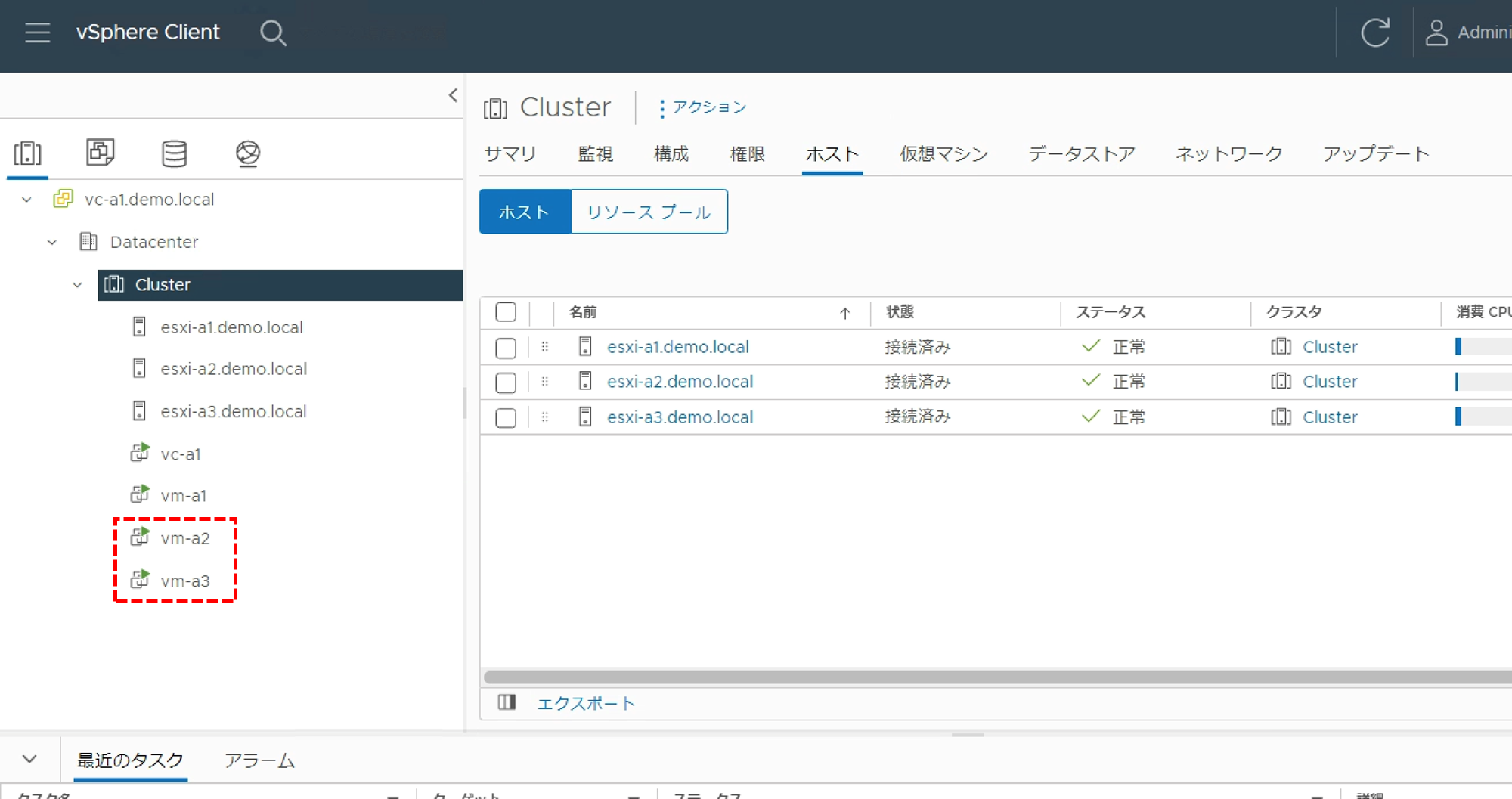The image size is (1512, 799).
Task: Check the esxi-a3.demo.local row checkbox
Action: 506,418
